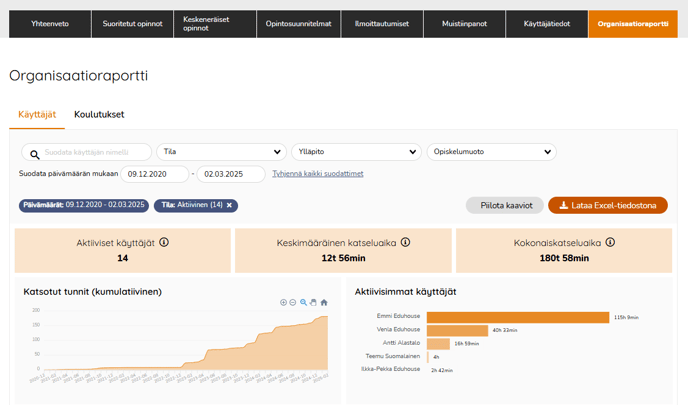Click info icon next to Keskimääräinen katseluaika
688x405 pixels.
405,242
